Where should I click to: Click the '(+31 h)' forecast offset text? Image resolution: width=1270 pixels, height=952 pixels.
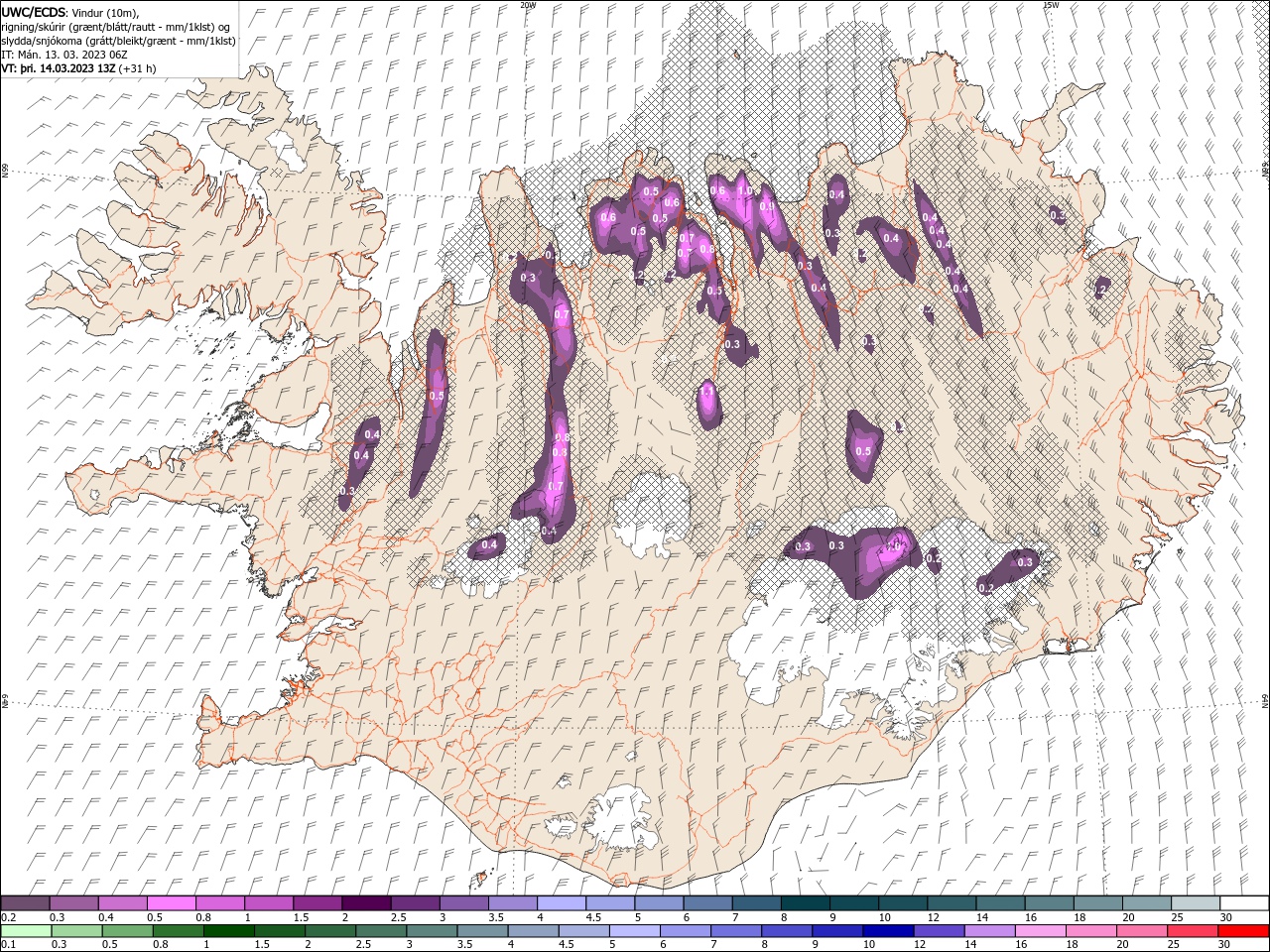[138, 68]
